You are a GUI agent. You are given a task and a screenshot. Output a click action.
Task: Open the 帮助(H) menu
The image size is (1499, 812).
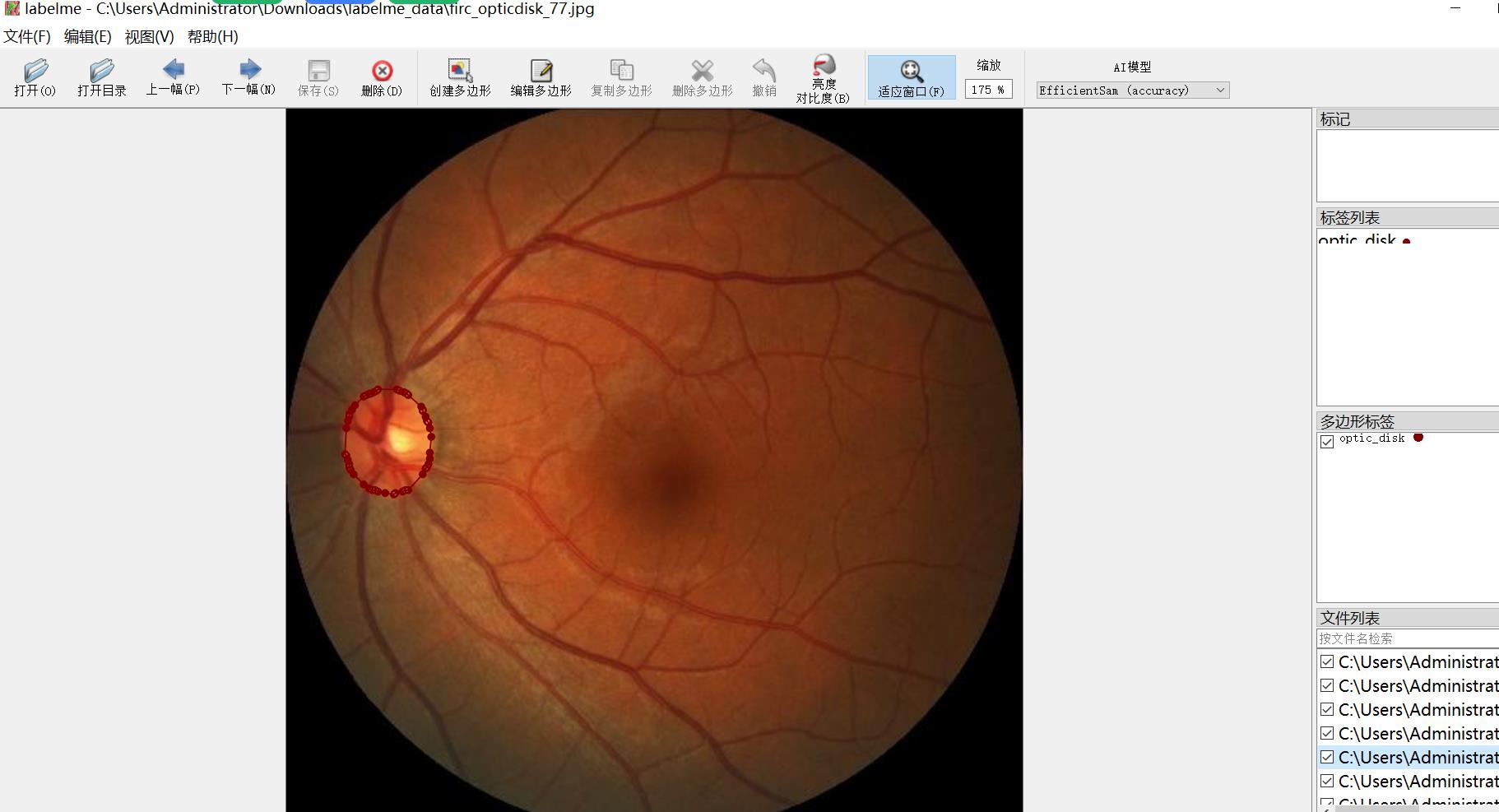coord(212,36)
